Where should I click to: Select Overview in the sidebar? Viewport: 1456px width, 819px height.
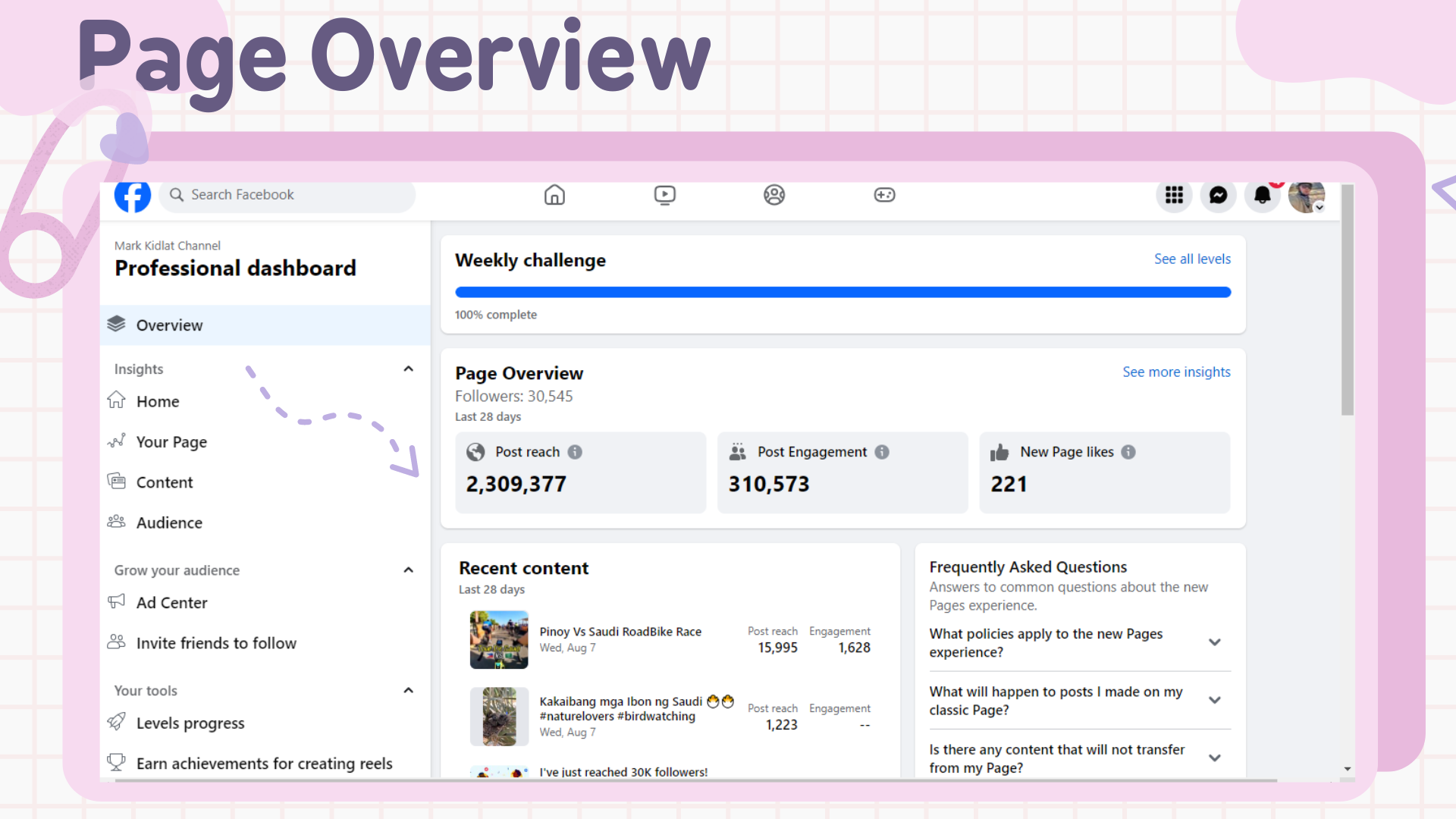click(169, 325)
